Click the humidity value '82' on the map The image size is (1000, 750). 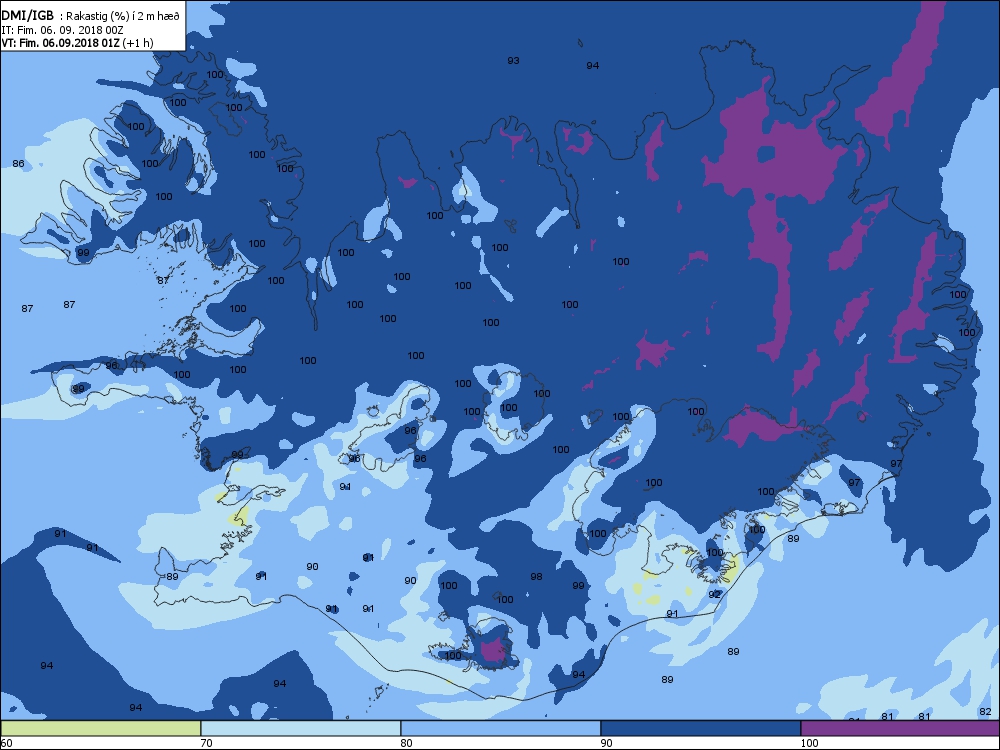coord(985,711)
